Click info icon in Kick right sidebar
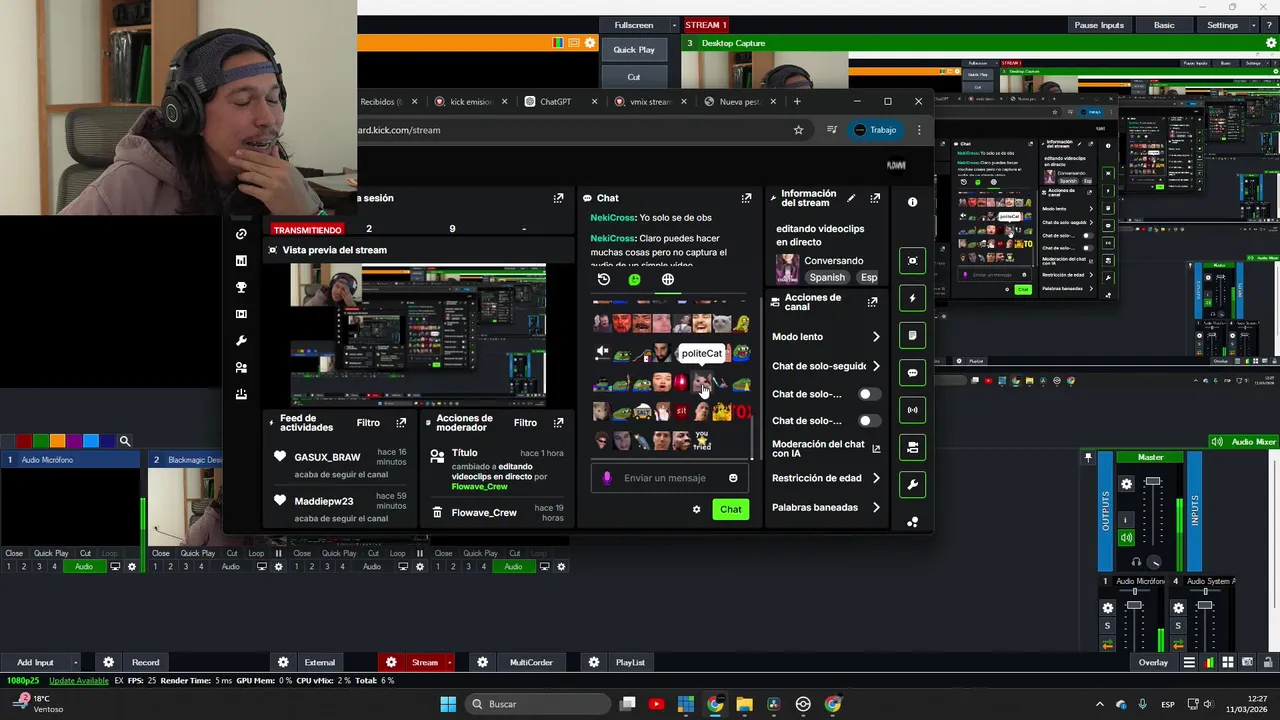 click(912, 202)
